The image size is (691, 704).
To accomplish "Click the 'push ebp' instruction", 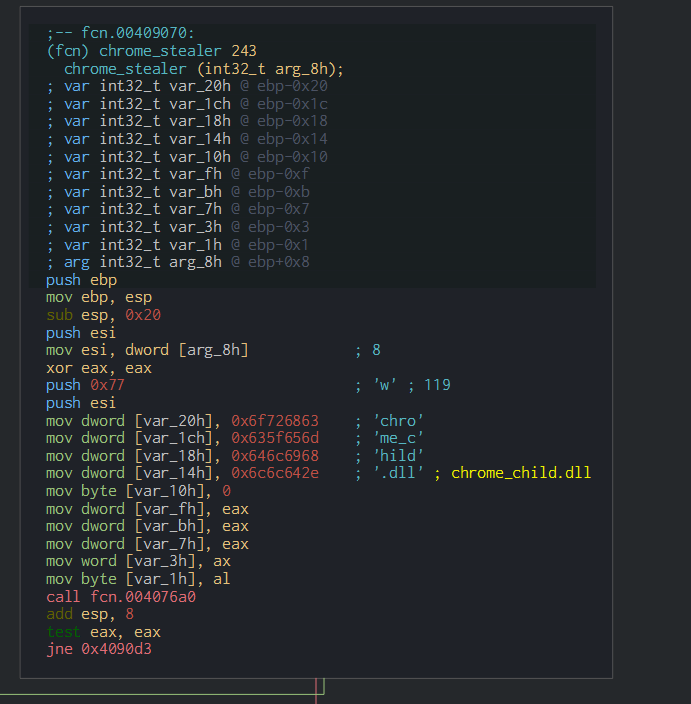I will click(x=81, y=280).
